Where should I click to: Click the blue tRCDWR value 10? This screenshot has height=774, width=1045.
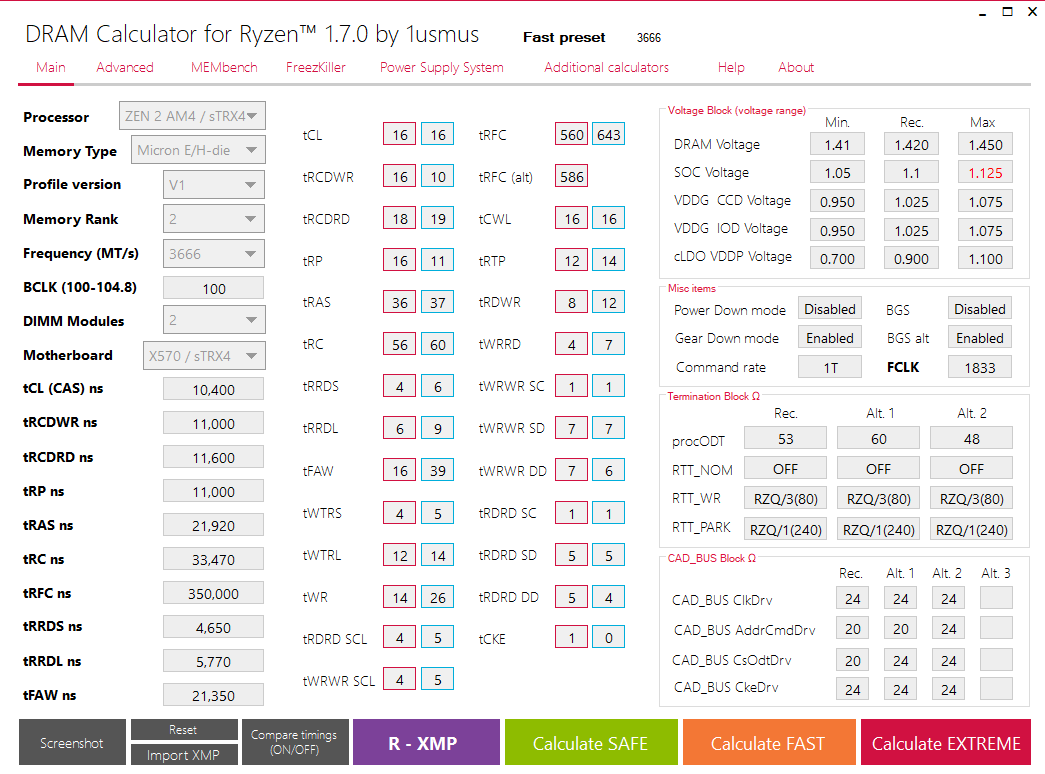[x=438, y=177]
